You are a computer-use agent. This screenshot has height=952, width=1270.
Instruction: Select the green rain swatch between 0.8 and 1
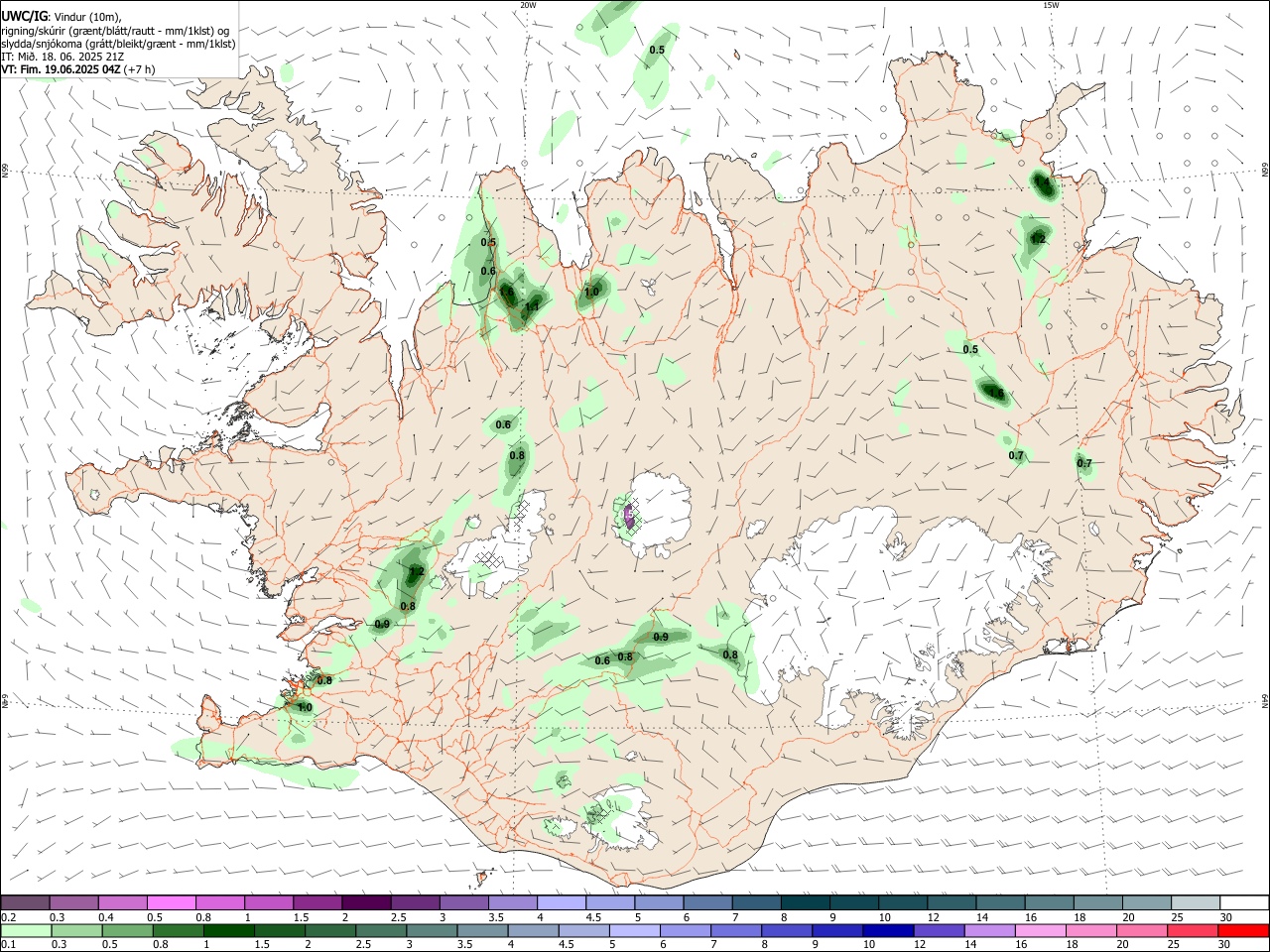[179, 931]
